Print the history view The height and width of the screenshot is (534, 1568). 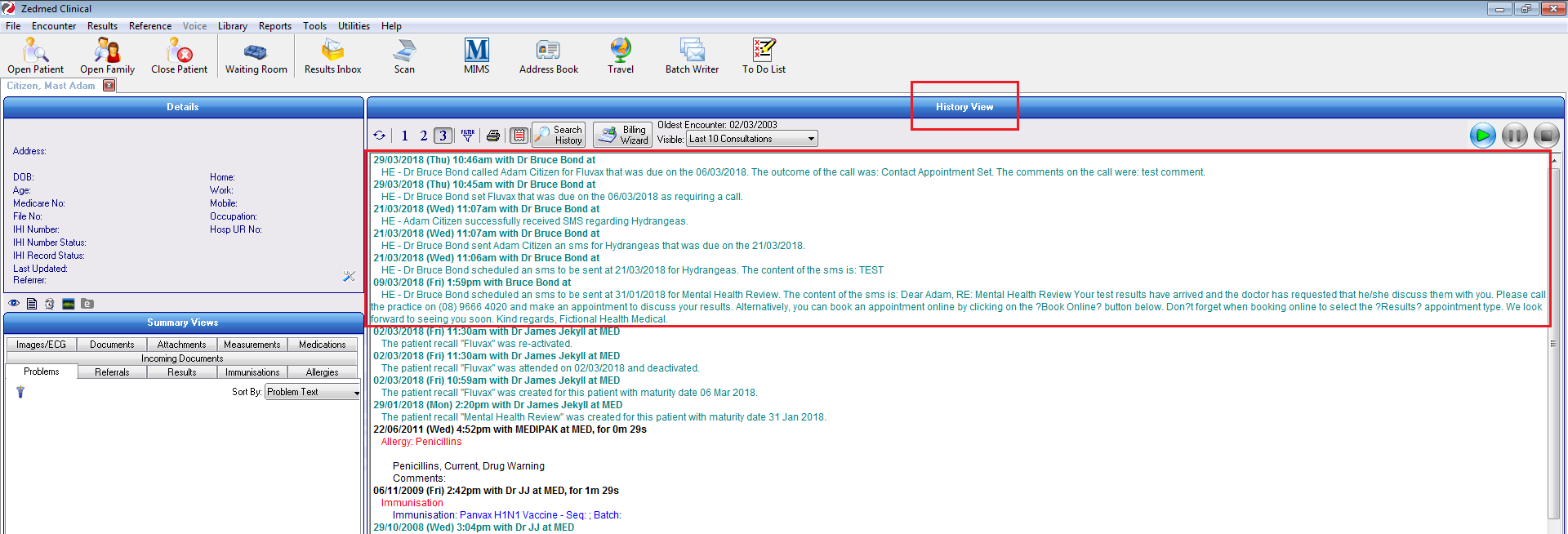[493, 136]
